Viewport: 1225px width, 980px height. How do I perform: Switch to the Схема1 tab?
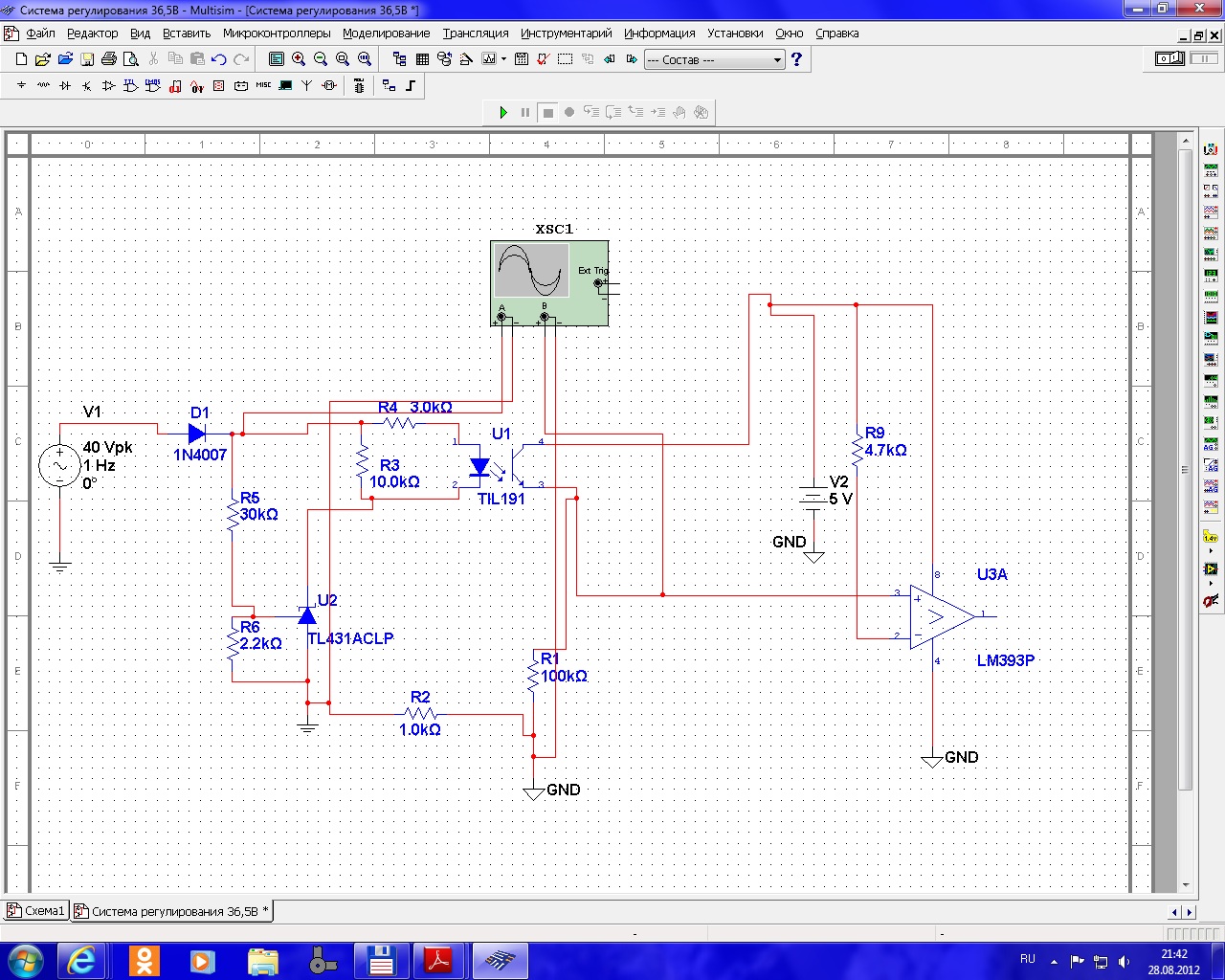pyautogui.click(x=37, y=911)
